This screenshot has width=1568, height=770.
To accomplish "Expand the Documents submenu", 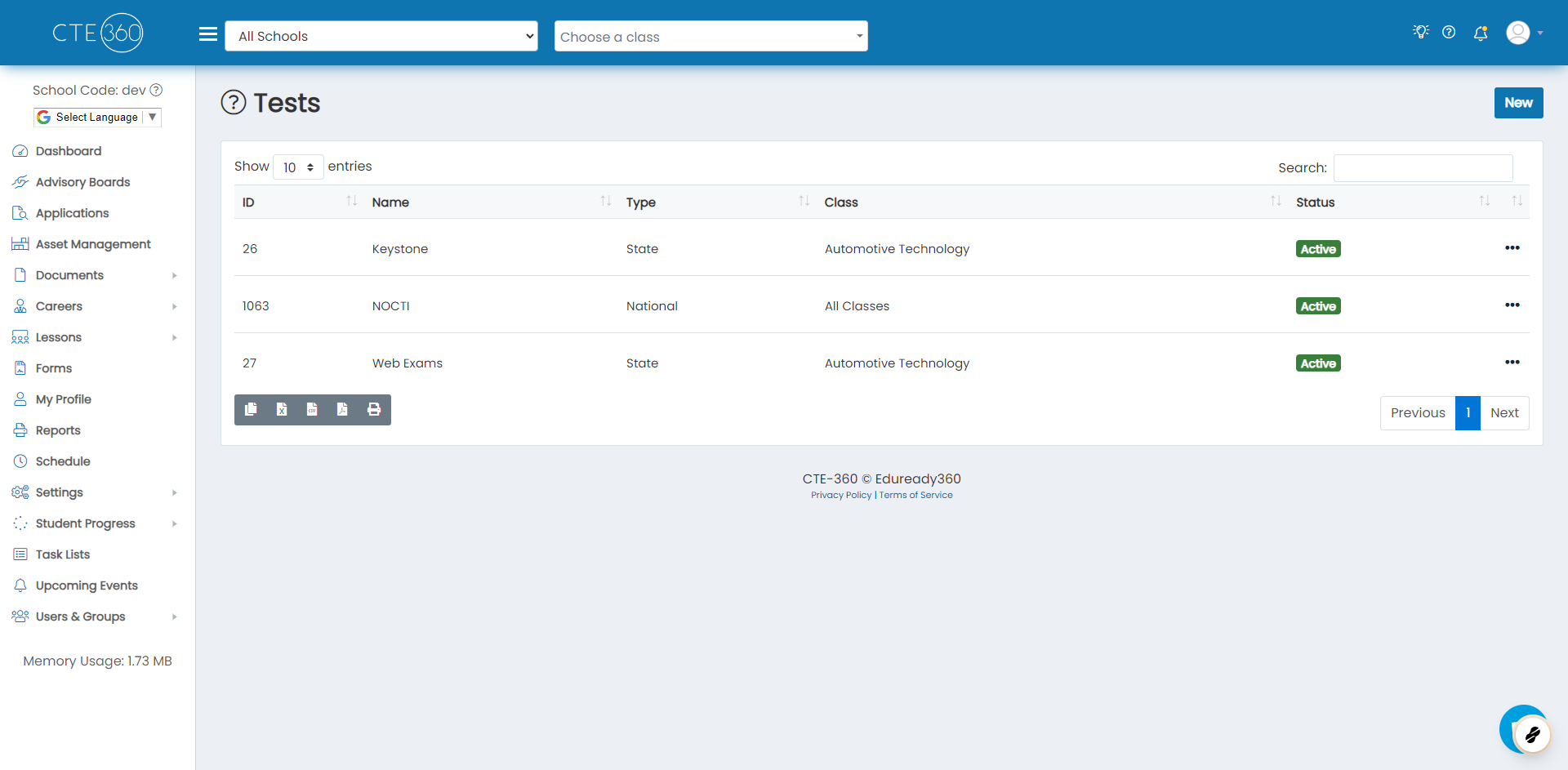I will [x=96, y=275].
